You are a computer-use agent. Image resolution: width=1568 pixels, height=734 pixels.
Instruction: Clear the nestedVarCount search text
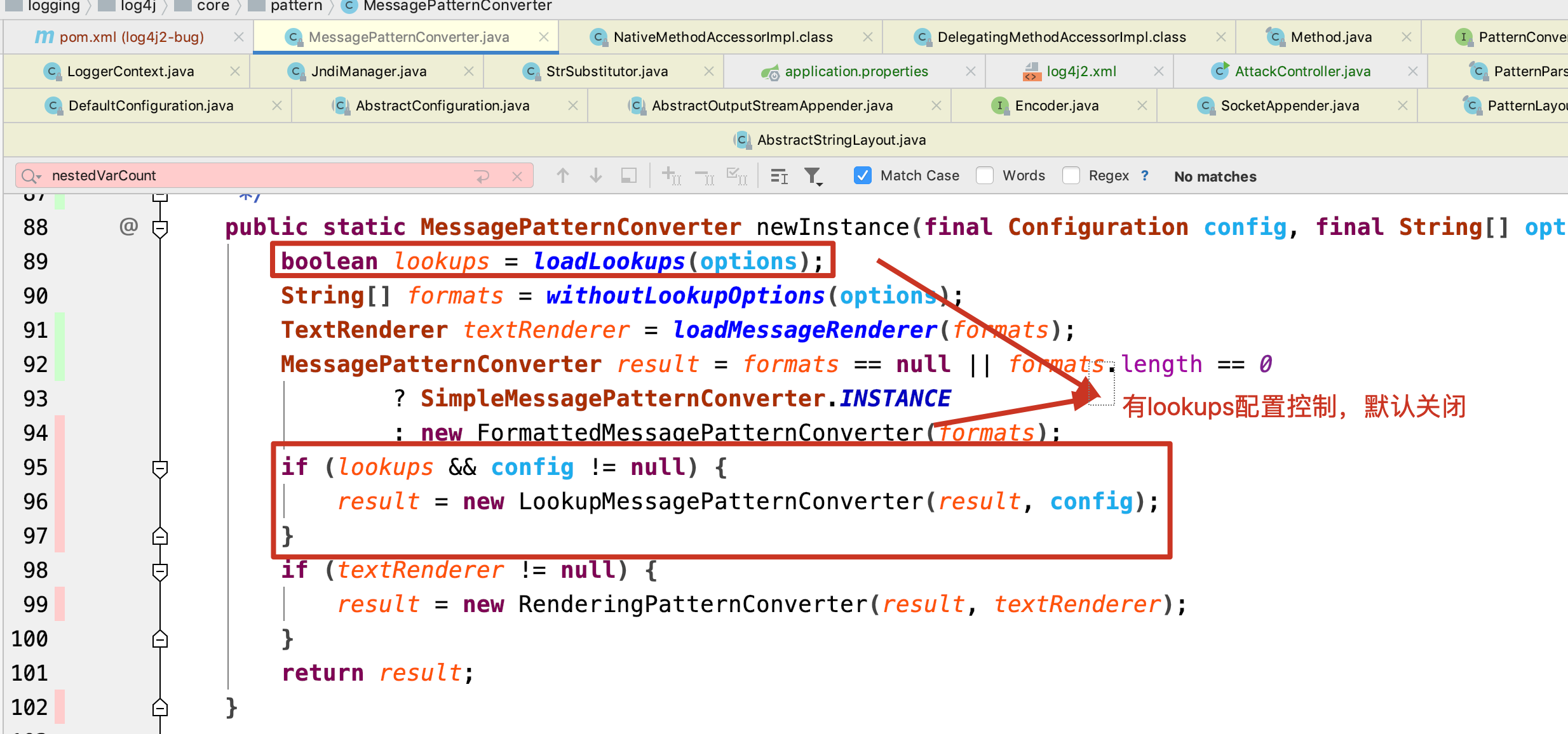517,176
